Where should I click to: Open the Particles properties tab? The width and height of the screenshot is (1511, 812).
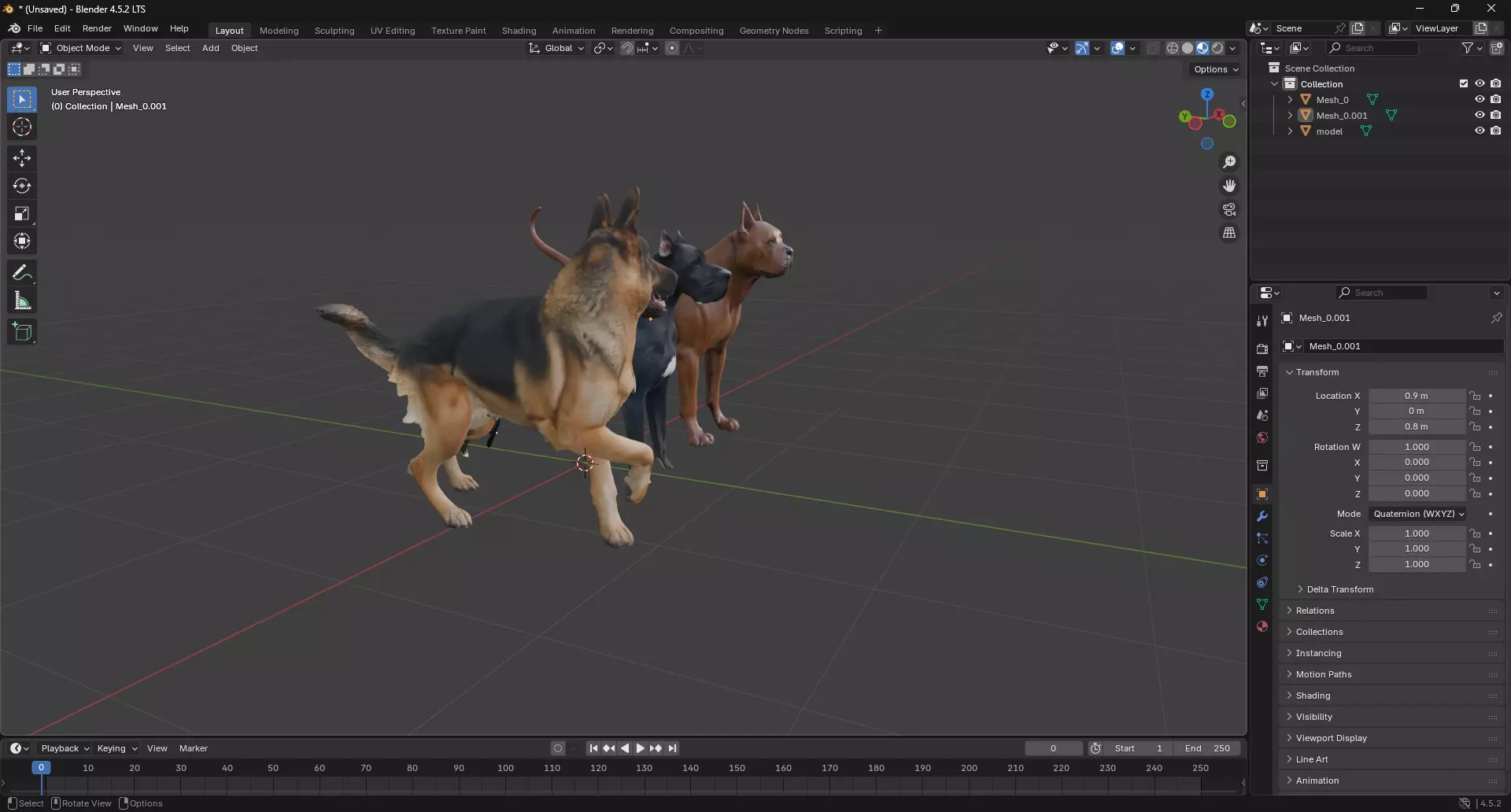point(1262,538)
